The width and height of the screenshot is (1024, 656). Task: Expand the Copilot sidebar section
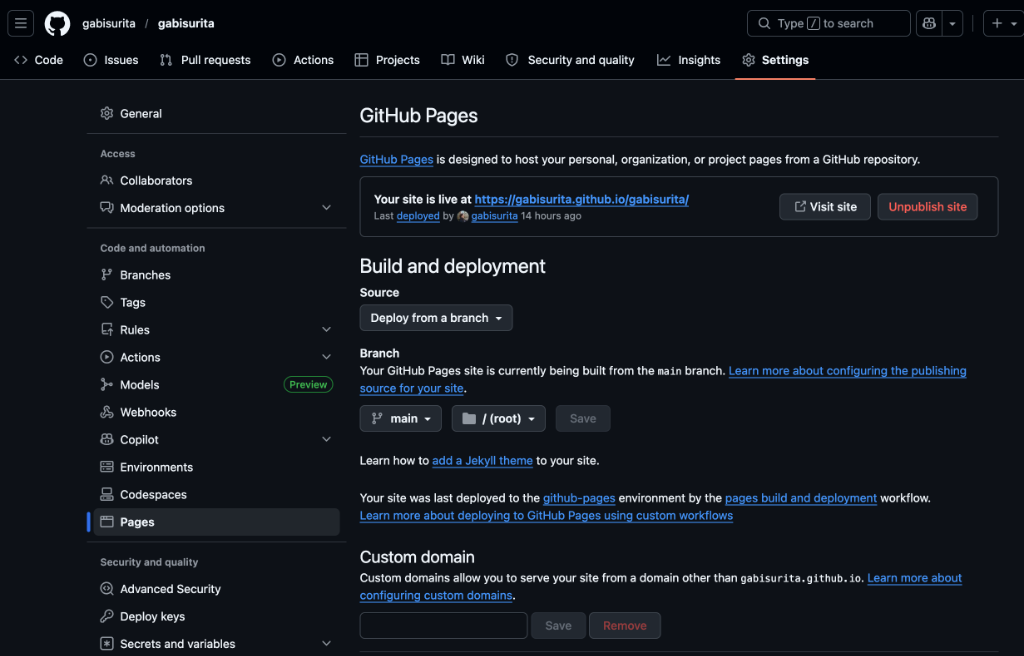(327, 440)
